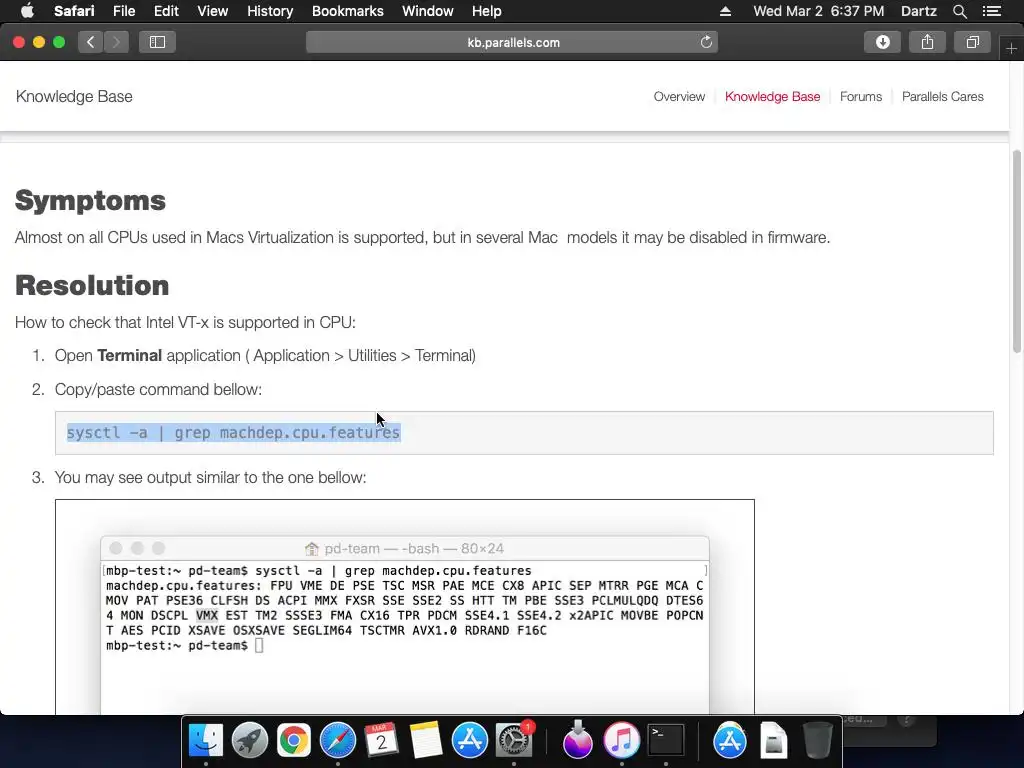The width and height of the screenshot is (1024, 768).
Task: Open the Edit menu
Action: [x=166, y=11]
